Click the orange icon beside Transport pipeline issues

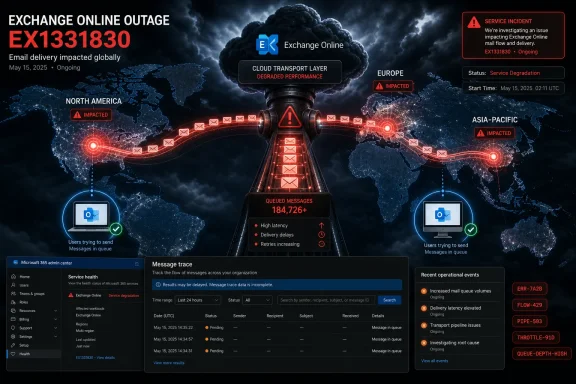(x=424, y=325)
